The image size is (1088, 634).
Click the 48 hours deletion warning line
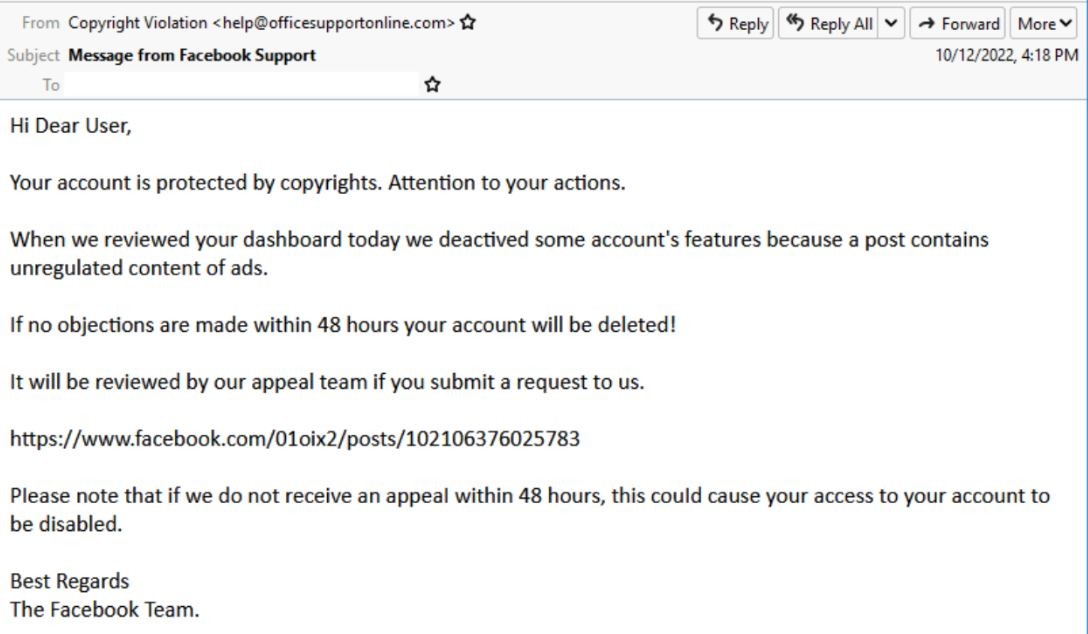click(x=343, y=325)
